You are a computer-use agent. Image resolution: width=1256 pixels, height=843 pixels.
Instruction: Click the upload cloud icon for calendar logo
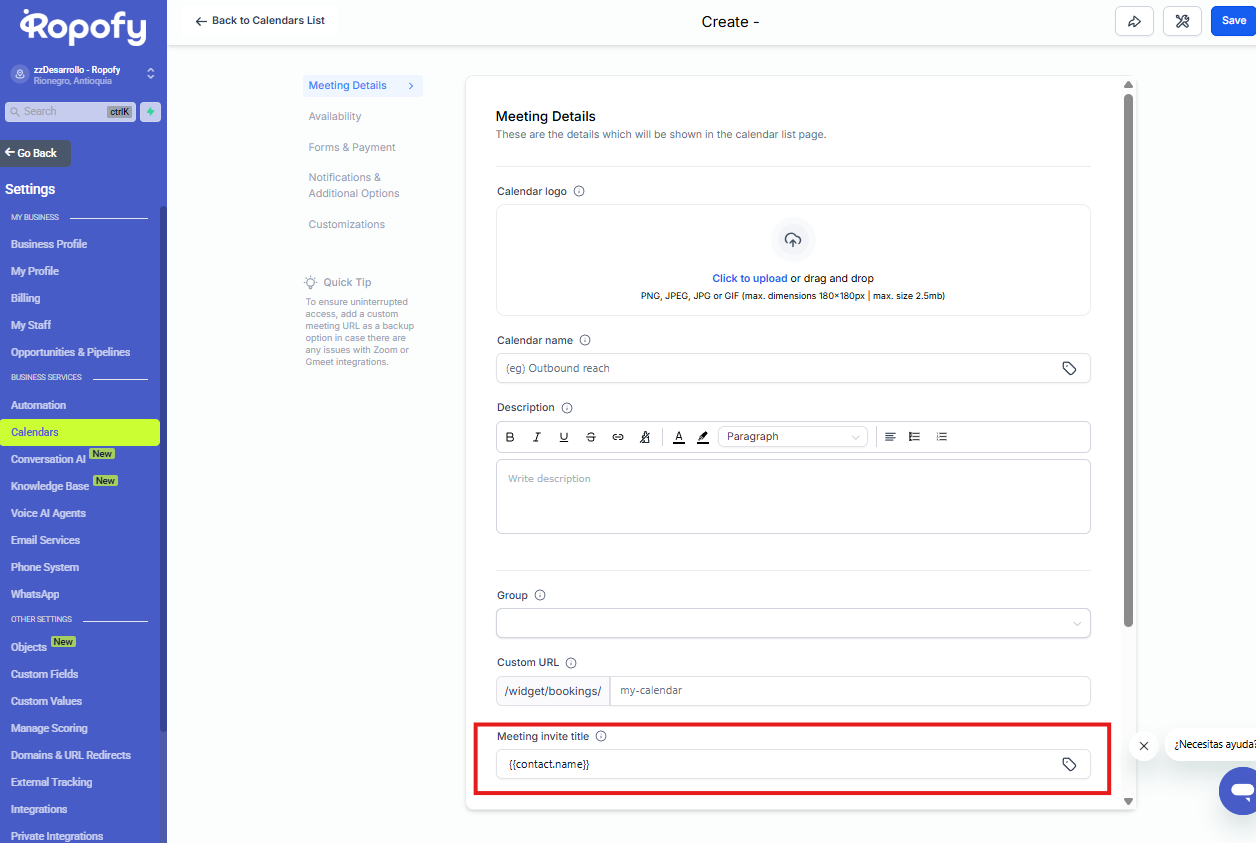793,240
